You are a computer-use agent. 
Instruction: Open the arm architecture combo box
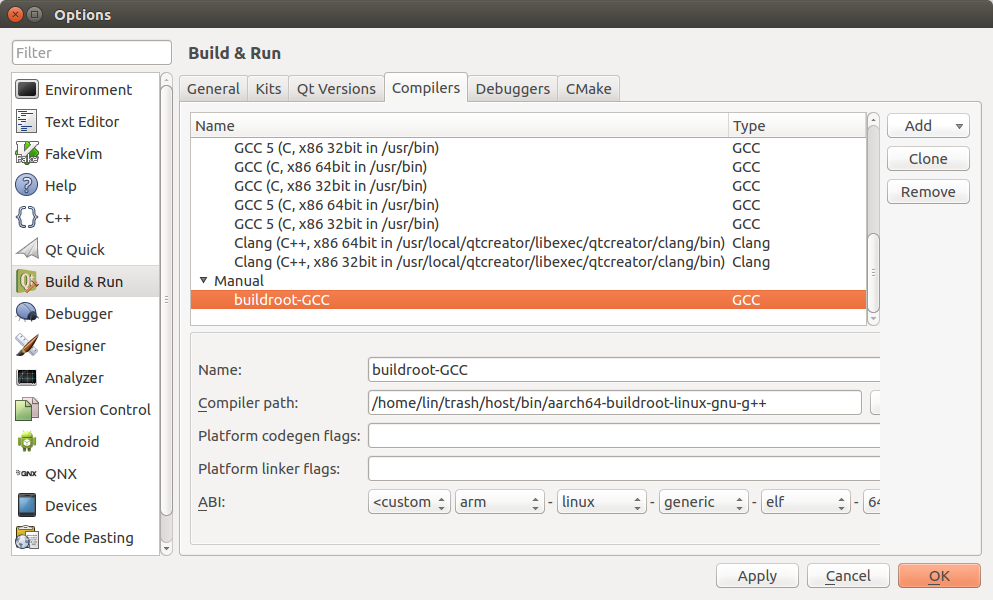tap(499, 501)
